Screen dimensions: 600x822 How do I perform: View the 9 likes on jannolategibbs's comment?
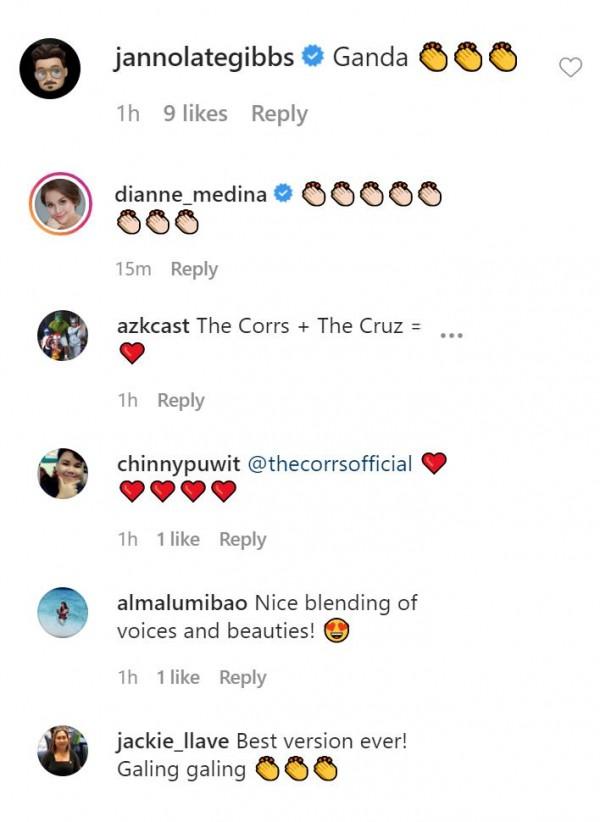(x=196, y=114)
